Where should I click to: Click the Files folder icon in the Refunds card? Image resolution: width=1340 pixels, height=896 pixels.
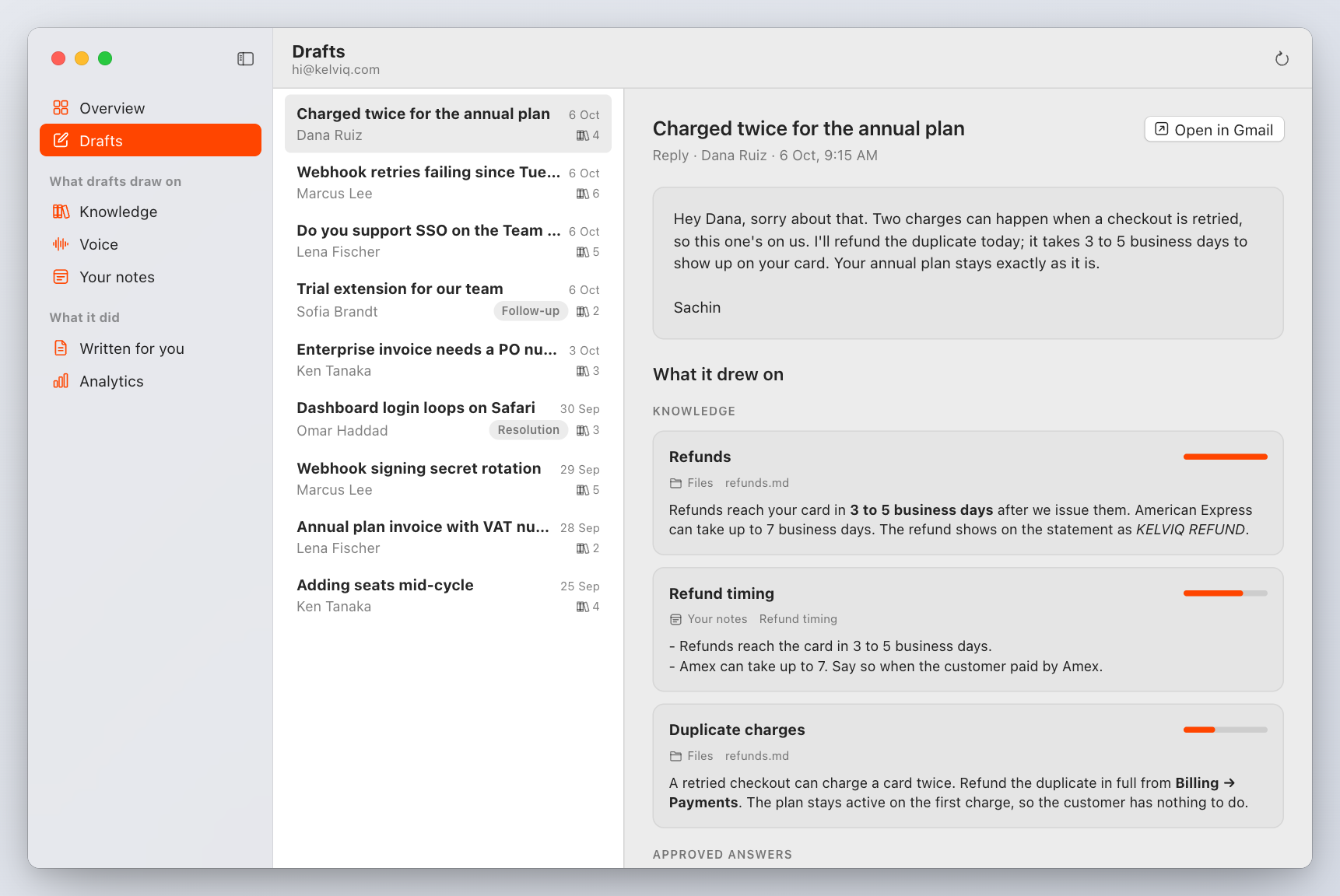675,483
